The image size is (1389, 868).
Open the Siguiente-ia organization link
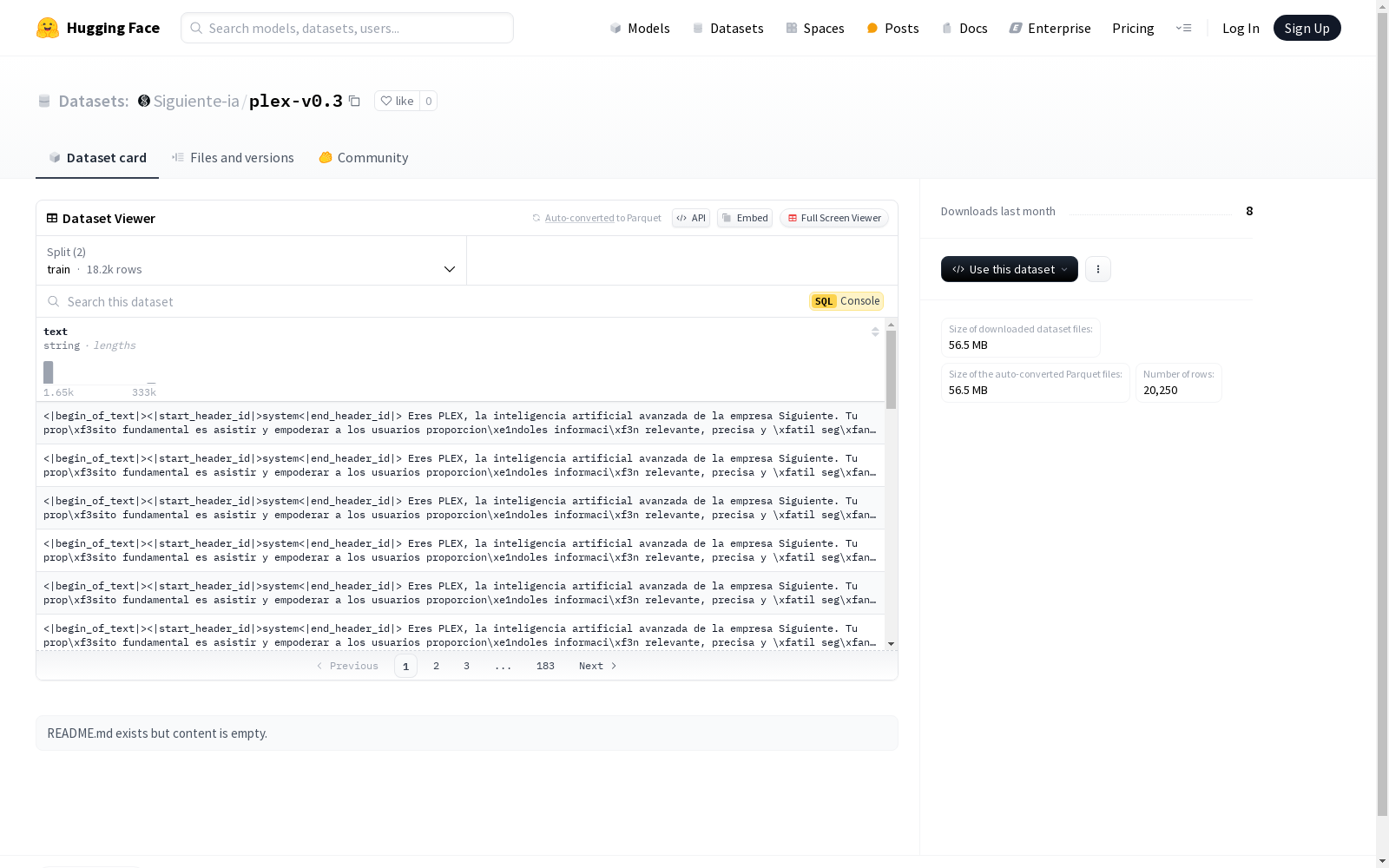196,101
